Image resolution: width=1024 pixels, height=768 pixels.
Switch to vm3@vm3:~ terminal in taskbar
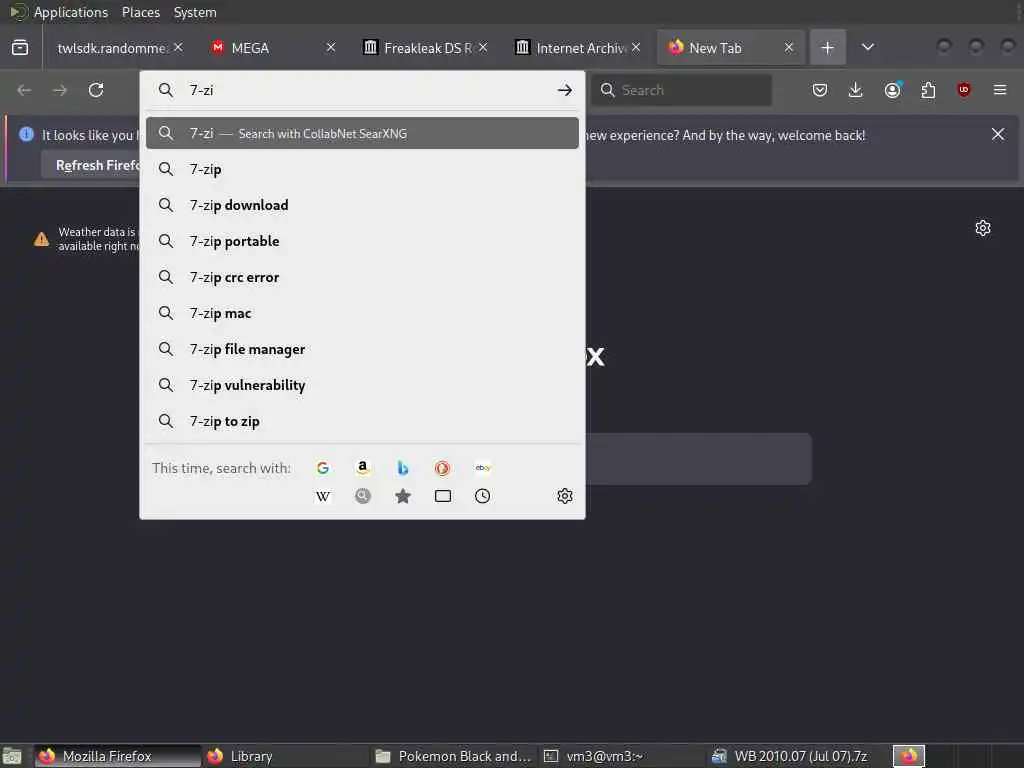point(622,756)
